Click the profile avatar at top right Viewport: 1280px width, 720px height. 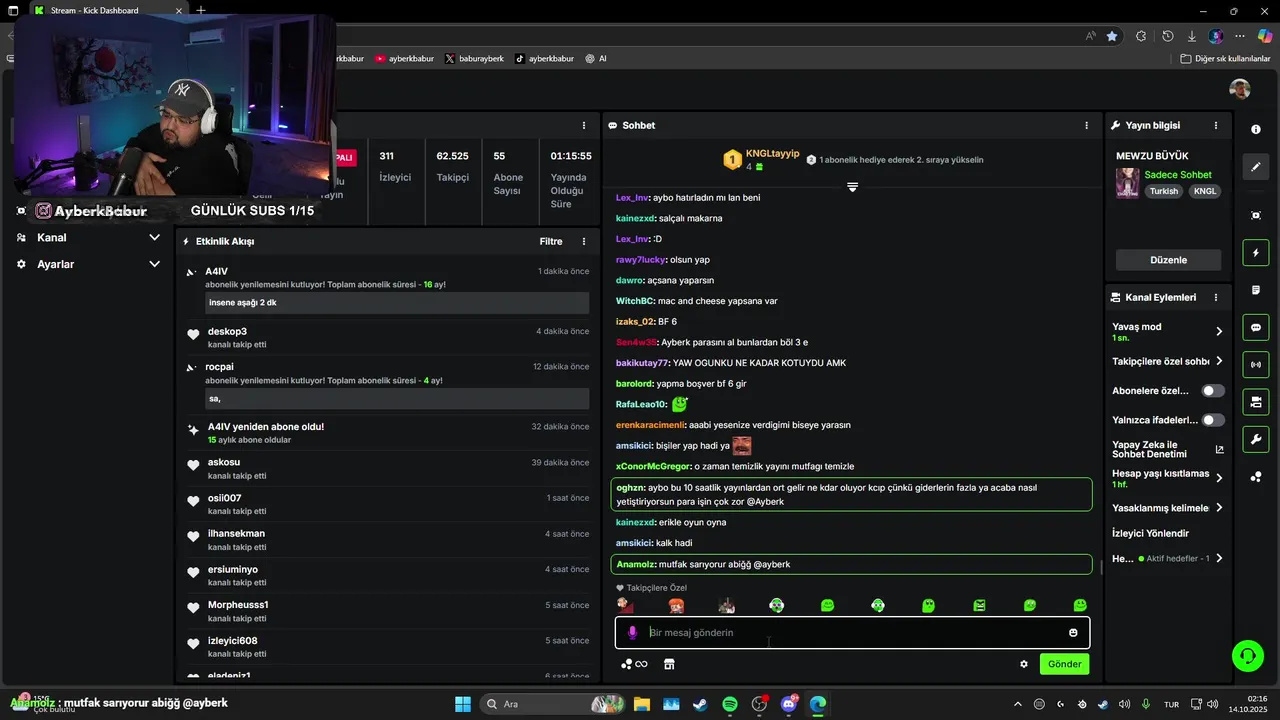coord(1240,89)
